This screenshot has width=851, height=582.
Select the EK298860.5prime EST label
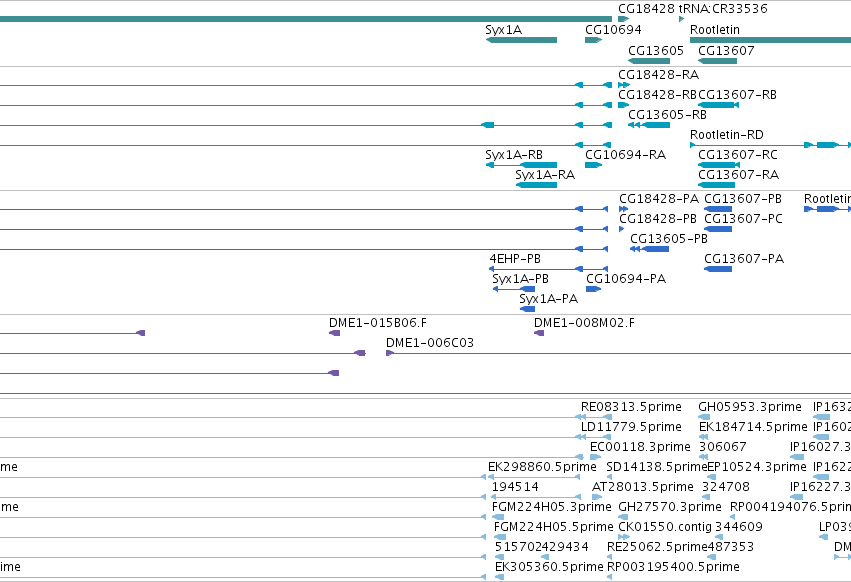pos(542,467)
